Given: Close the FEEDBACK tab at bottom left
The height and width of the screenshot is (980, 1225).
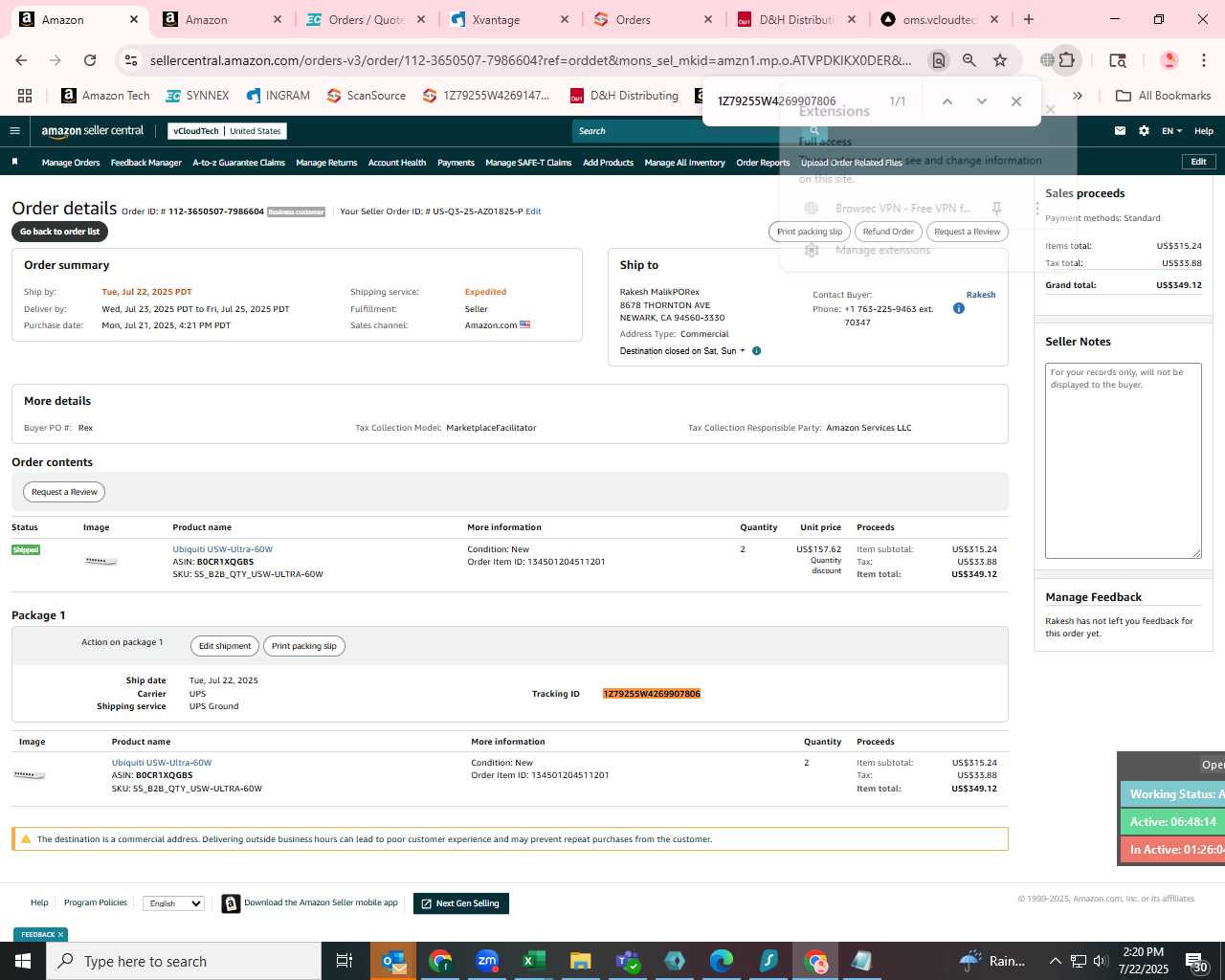Looking at the screenshot, I should pos(60,935).
